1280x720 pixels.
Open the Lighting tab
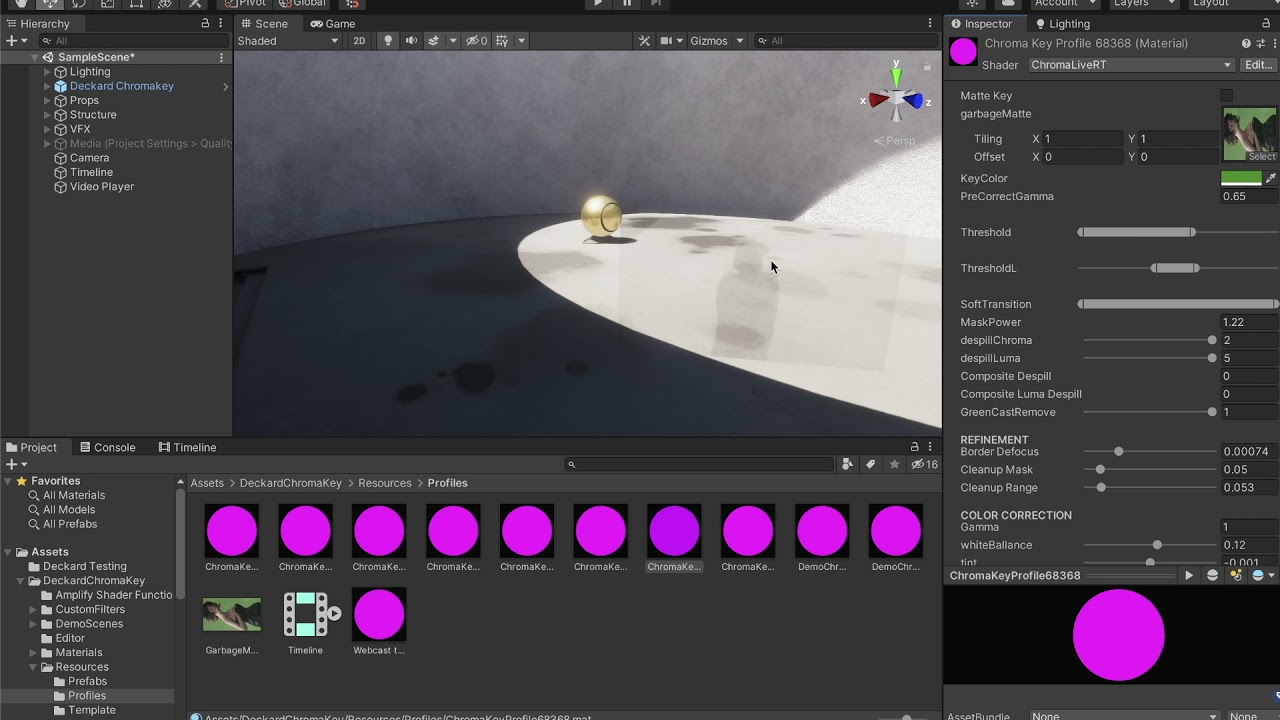pos(1062,24)
